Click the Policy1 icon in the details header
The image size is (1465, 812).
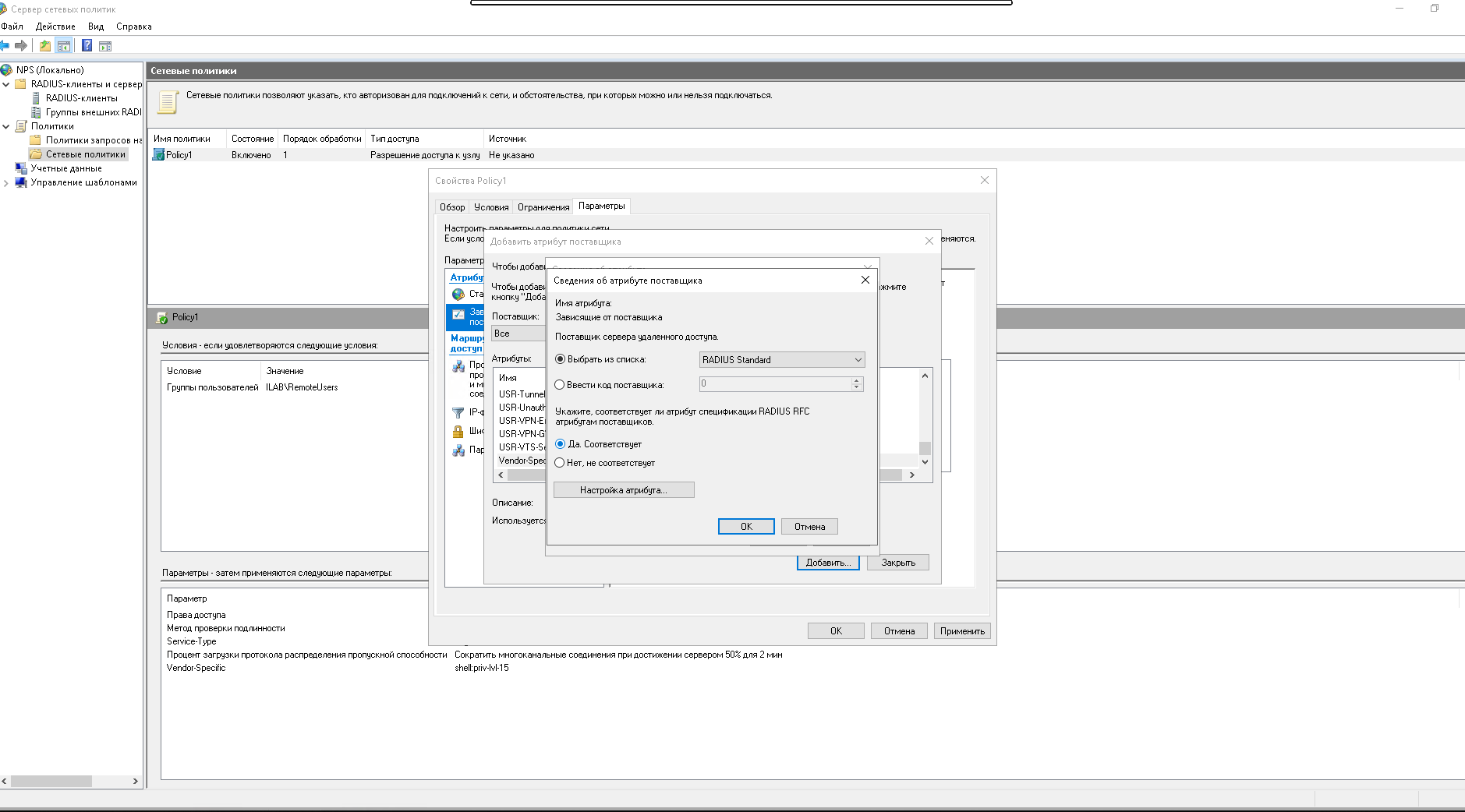162,318
